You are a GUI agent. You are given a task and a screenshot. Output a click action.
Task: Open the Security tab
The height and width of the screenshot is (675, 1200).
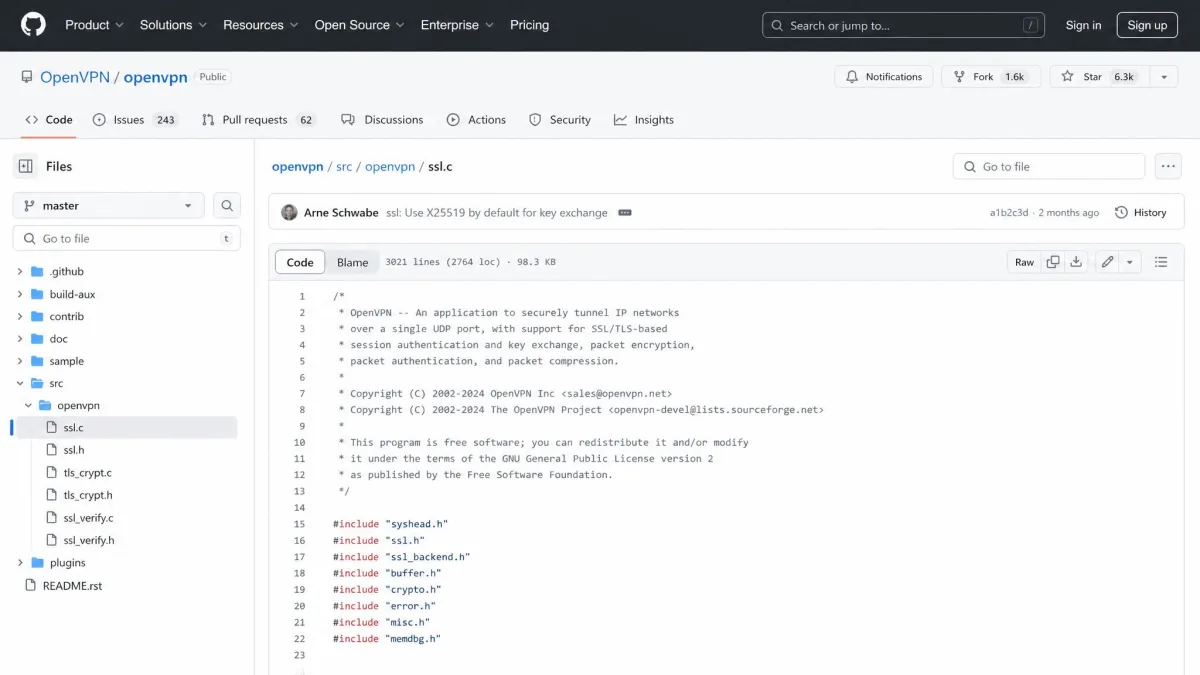(560, 120)
